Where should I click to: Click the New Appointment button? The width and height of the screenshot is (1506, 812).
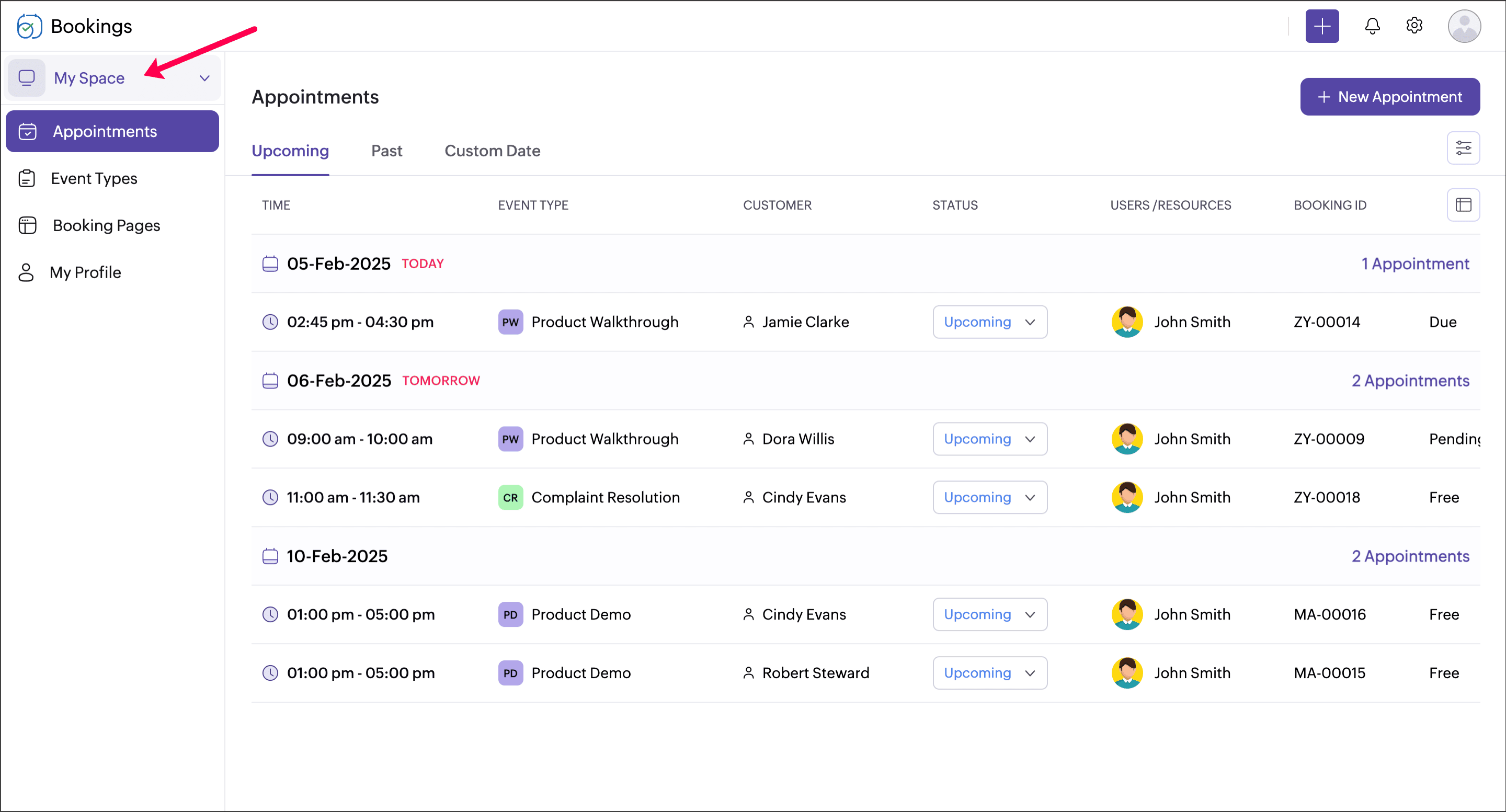click(x=1390, y=97)
